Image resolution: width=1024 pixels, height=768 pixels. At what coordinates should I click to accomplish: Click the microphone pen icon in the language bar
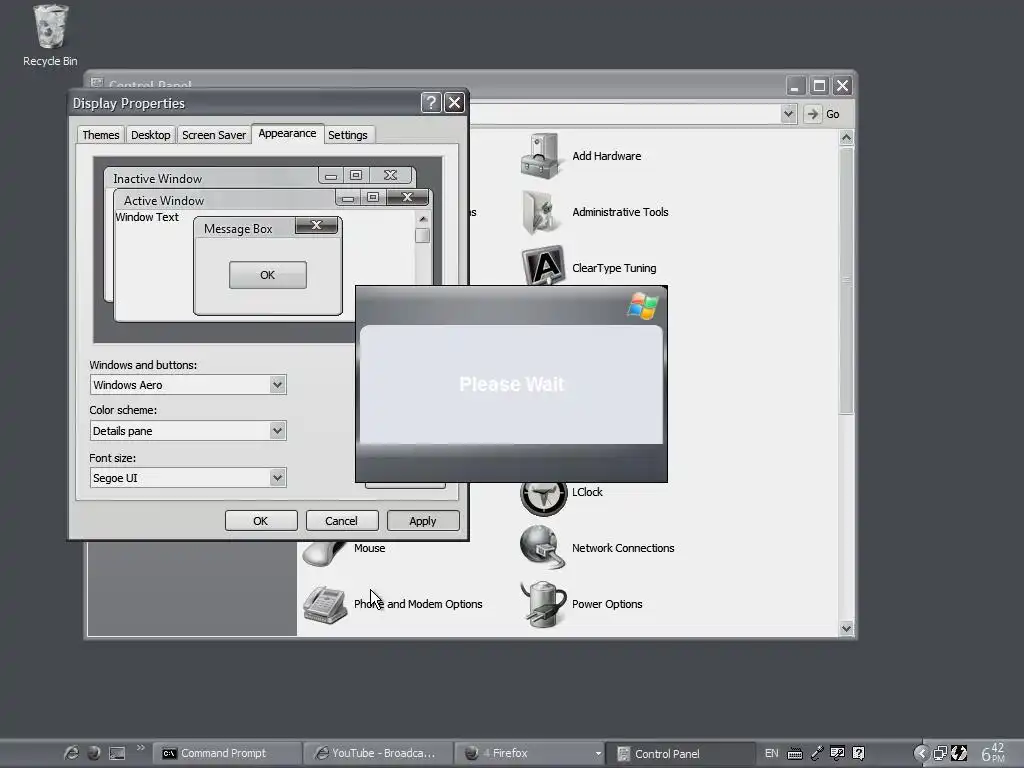817,753
